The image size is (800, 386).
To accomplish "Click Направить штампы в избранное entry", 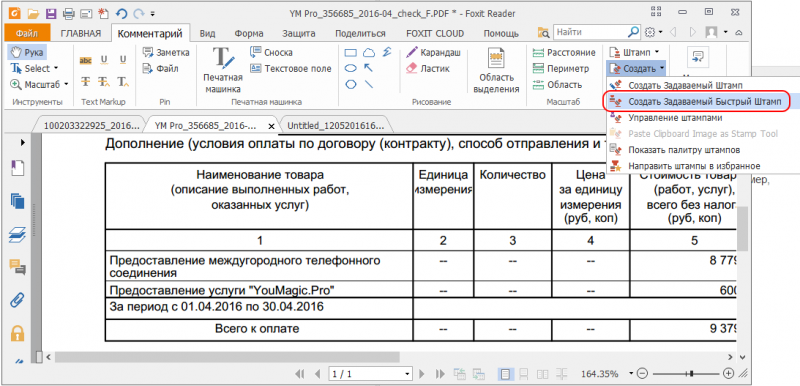I will pos(694,166).
